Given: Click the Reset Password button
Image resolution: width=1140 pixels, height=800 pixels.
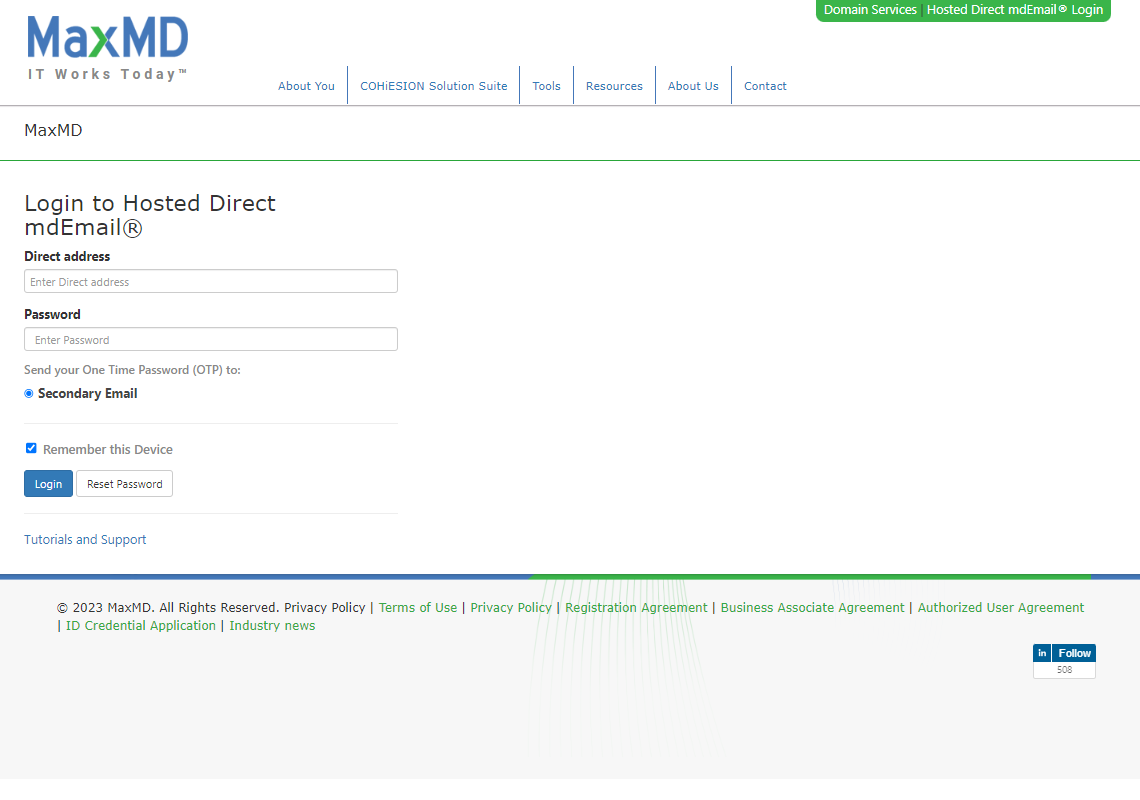Looking at the screenshot, I should coord(124,484).
